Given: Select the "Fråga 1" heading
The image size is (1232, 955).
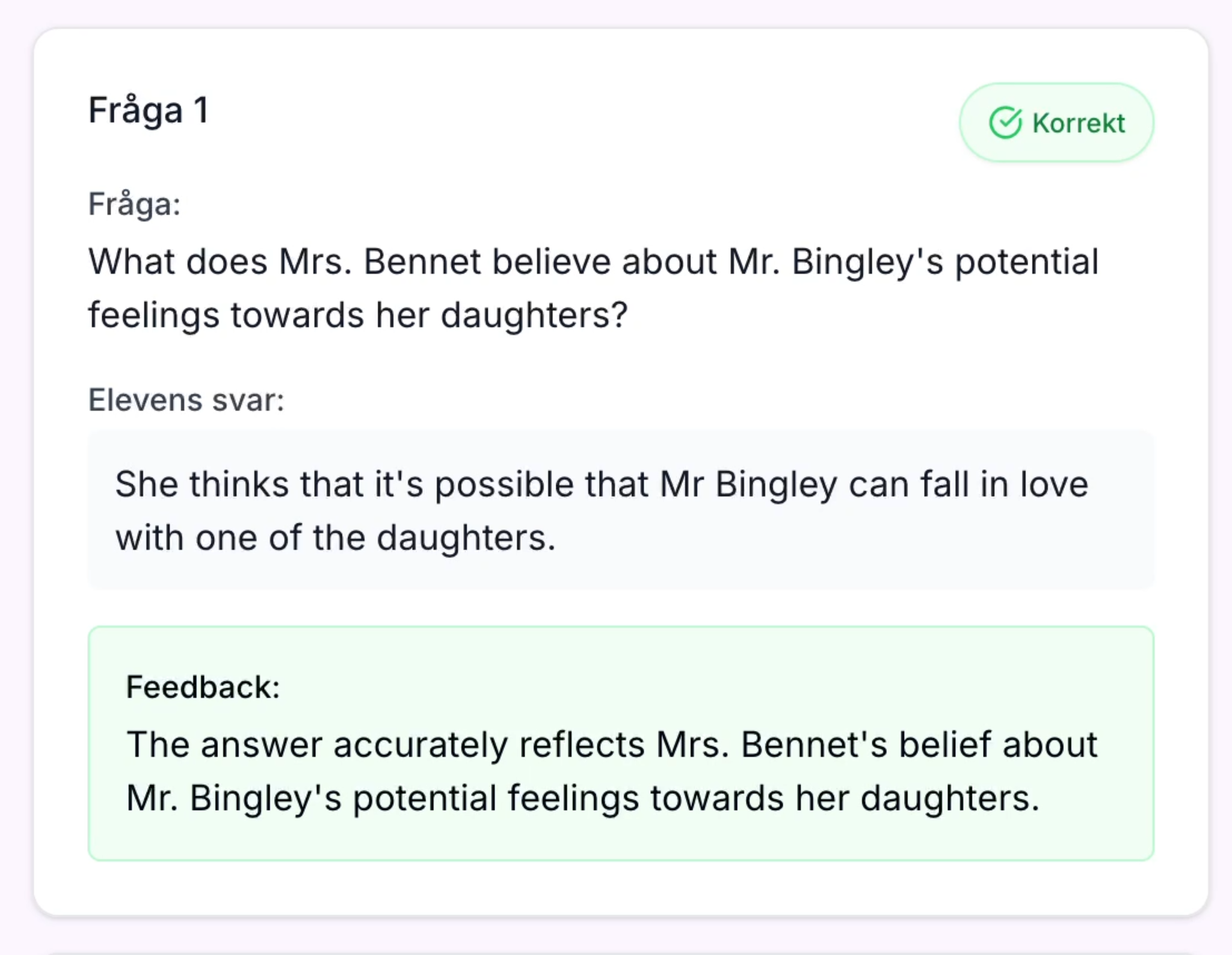Looking at the screenshot, I should (x=149, y=111).
